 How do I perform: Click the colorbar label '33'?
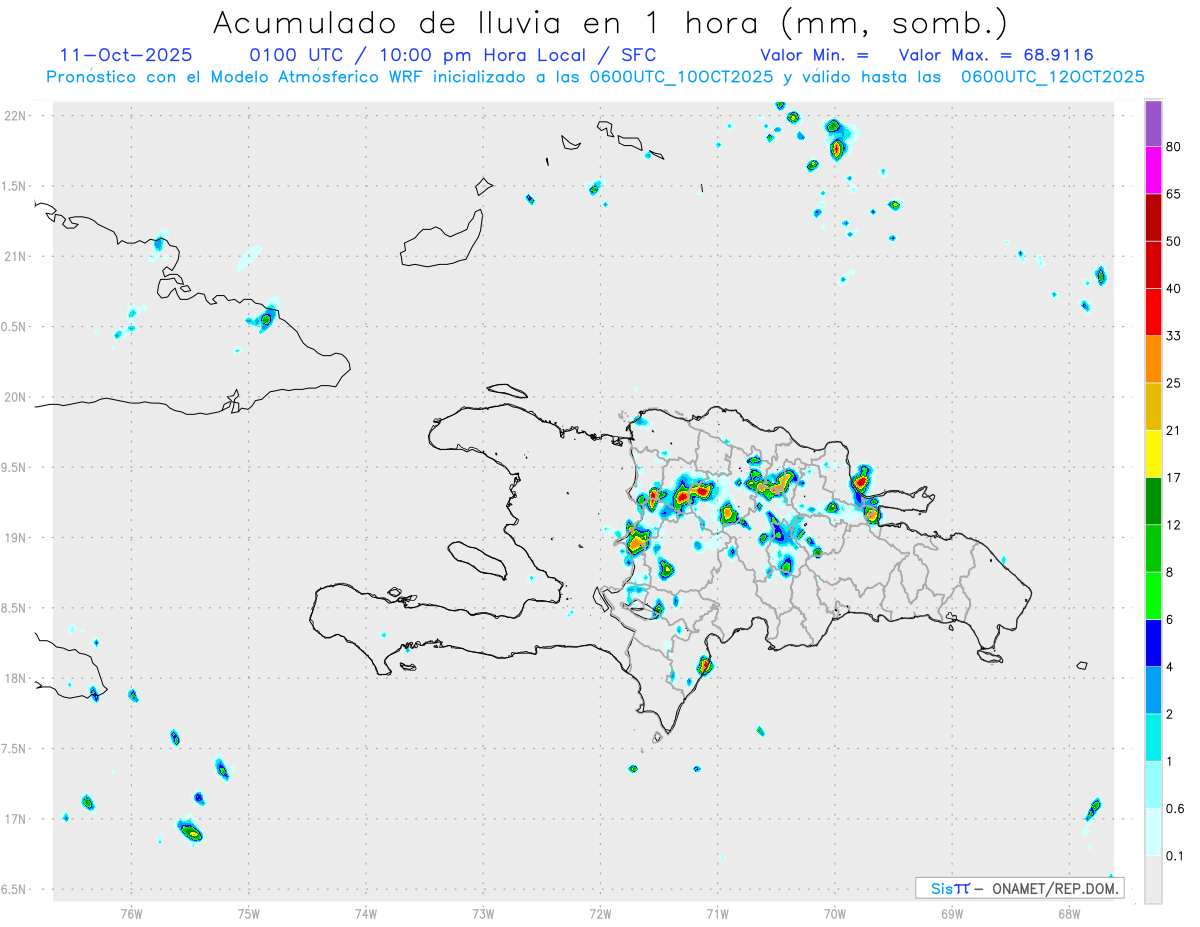click(x=1174, y=336)
